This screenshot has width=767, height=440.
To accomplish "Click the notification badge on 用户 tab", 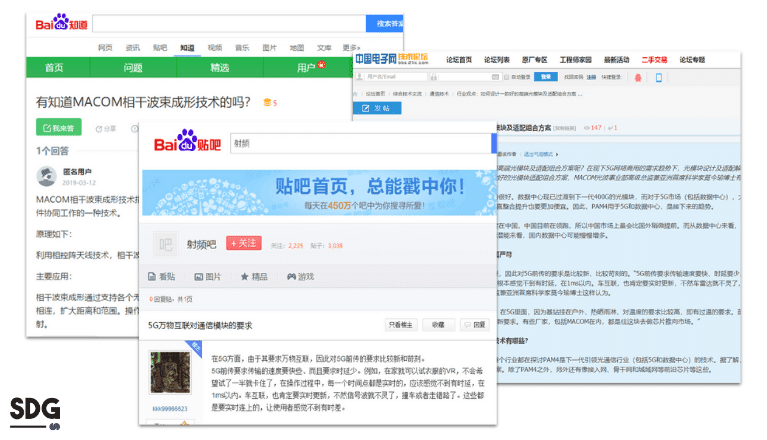I will coord(321,64).
